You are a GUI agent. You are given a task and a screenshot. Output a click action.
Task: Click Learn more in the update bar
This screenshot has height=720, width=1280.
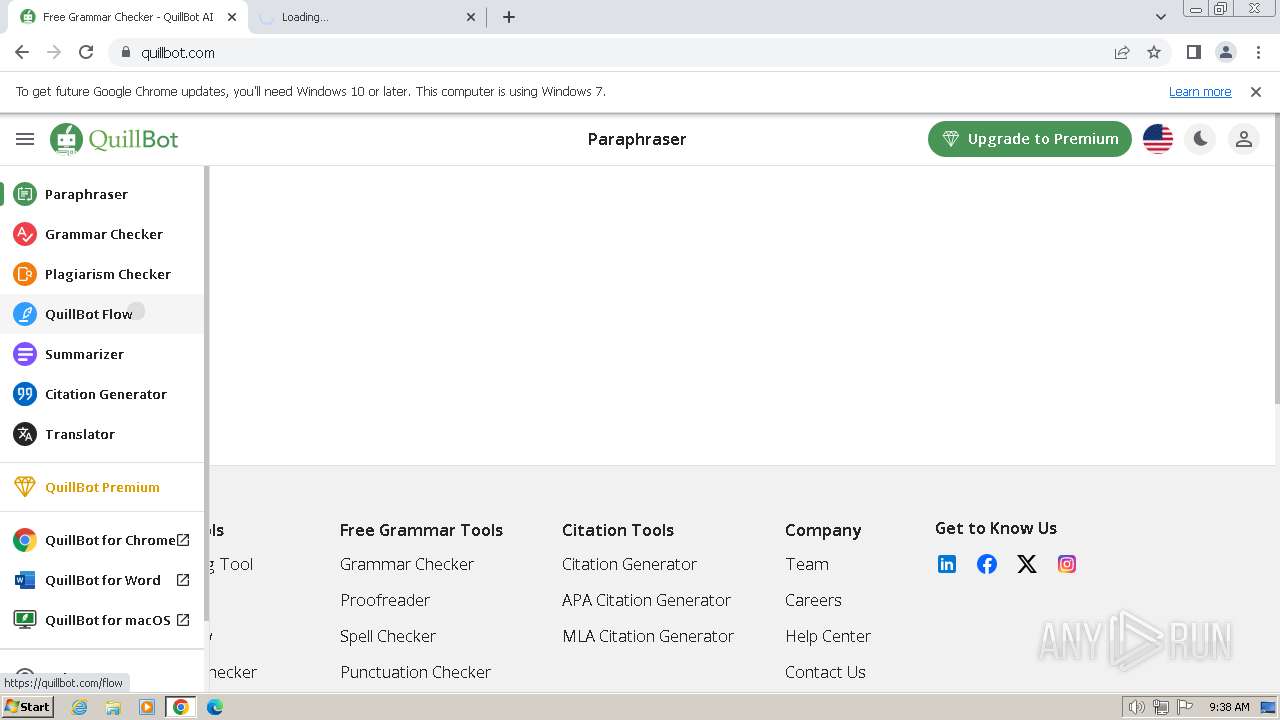pyautogui.click(x=1200, y=91)
